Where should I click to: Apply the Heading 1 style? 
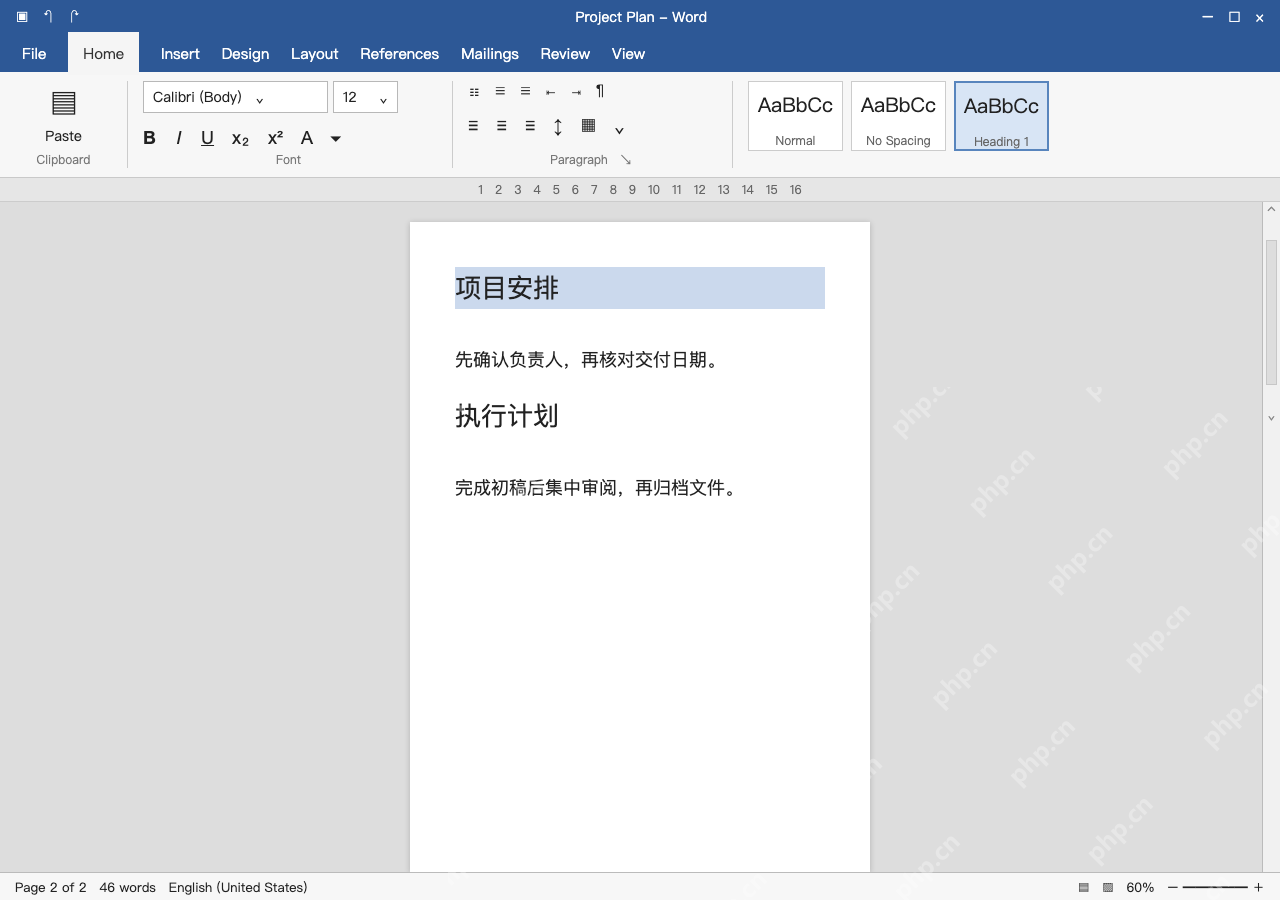coord(1001,116)
